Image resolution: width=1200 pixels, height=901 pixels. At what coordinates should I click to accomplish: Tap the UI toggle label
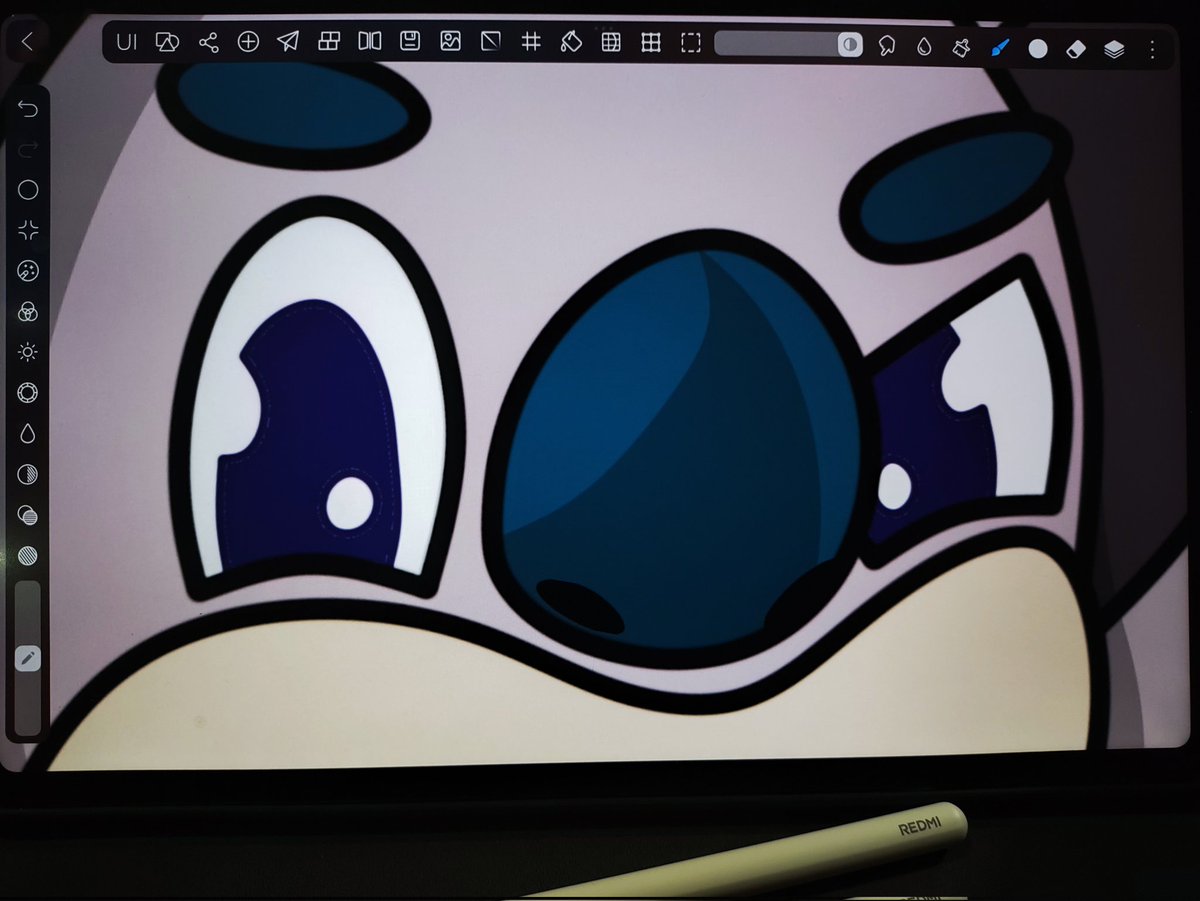(x=127, y=42)
